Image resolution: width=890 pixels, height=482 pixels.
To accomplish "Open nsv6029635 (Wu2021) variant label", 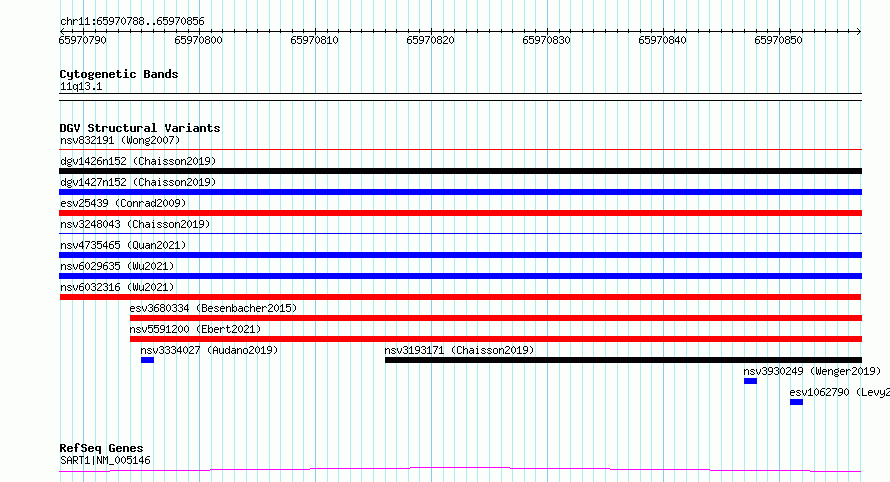I will tap(117, 266).
